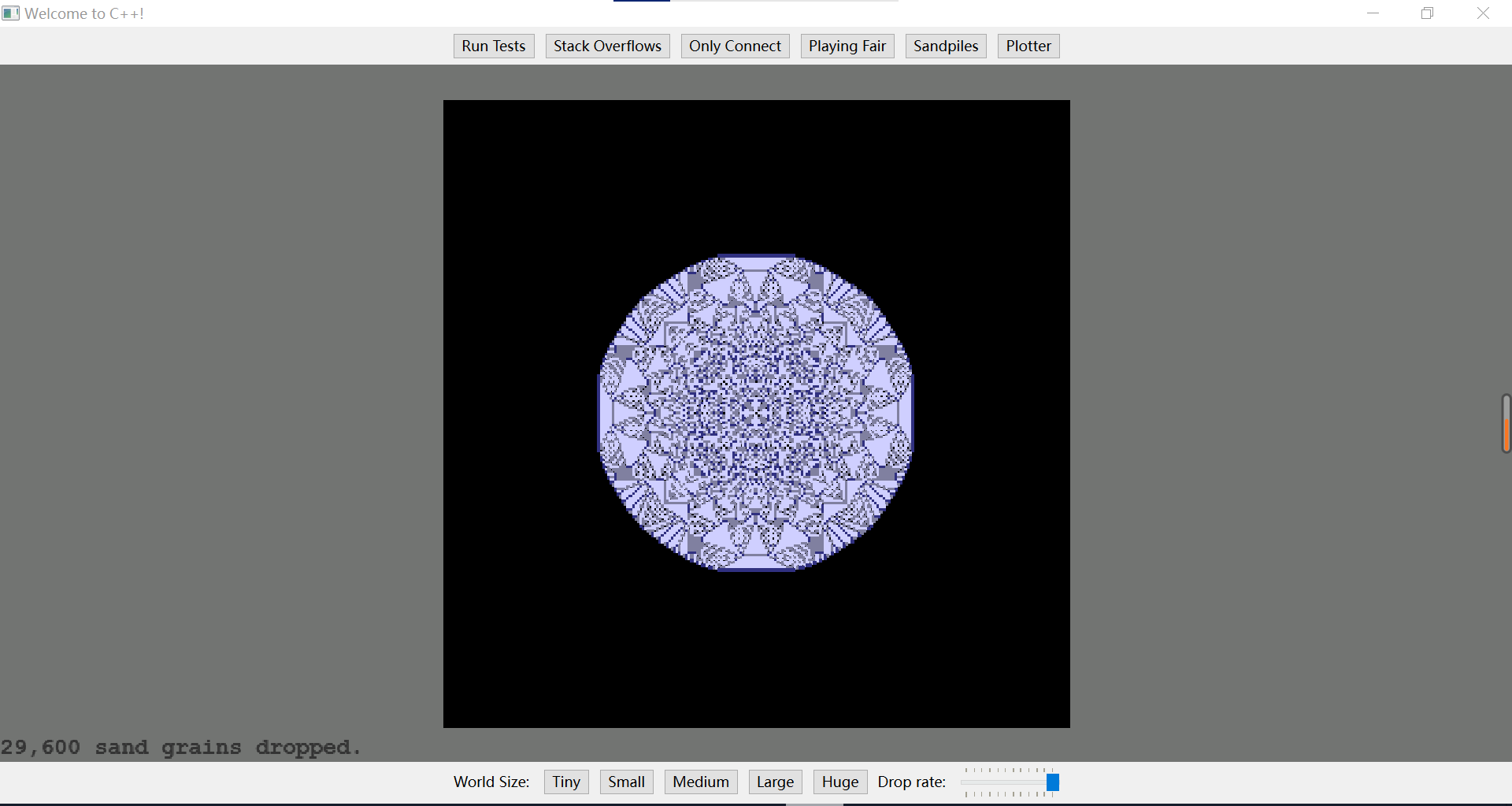Click the black canvas area above sandpile
The height and width of the screenshot is (806, 1512).
[x=756, y=175]
